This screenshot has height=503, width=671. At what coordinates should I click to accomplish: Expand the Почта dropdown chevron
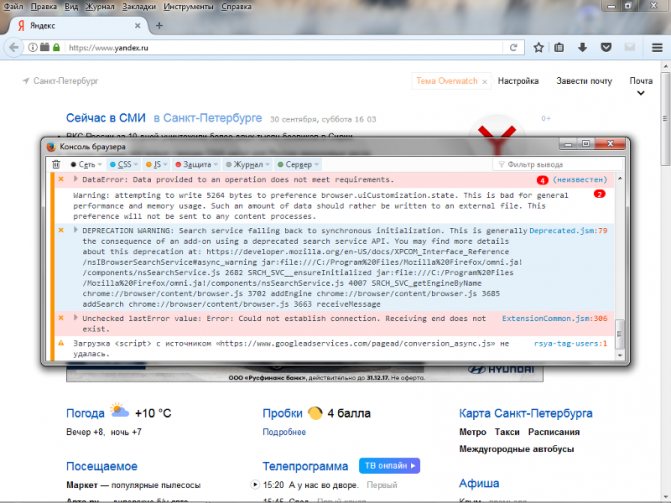tap(641, 93)
